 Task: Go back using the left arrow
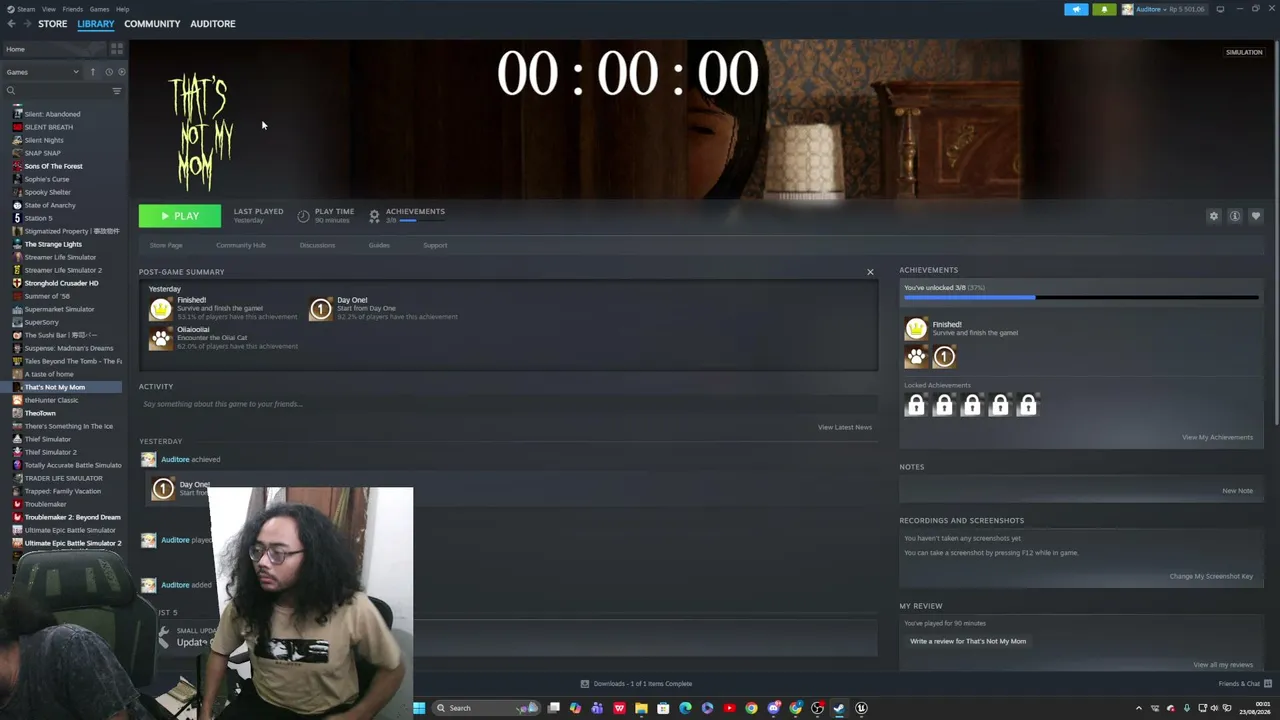[x=11, y=24]
